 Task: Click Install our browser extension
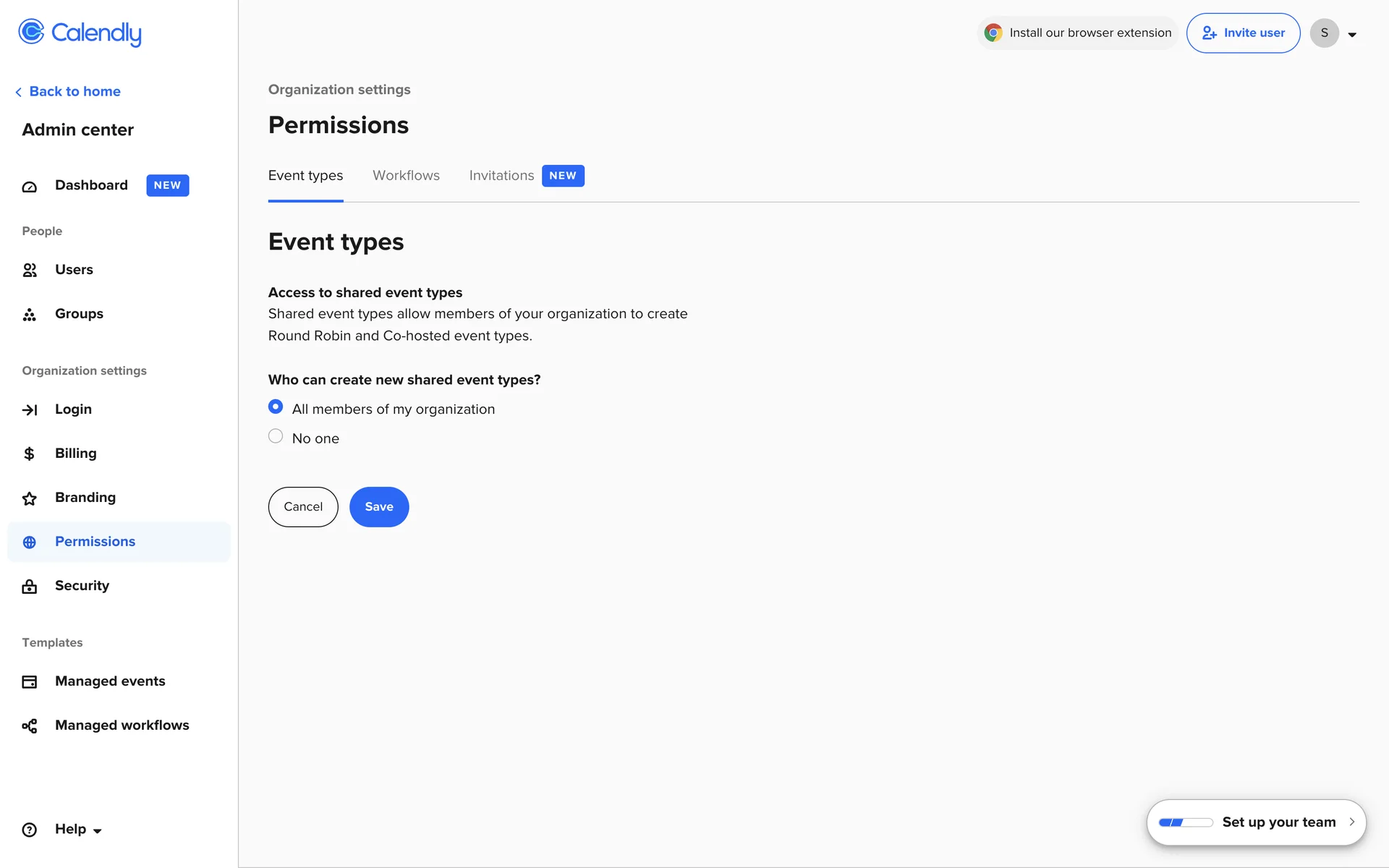(x=1078, y=33)
